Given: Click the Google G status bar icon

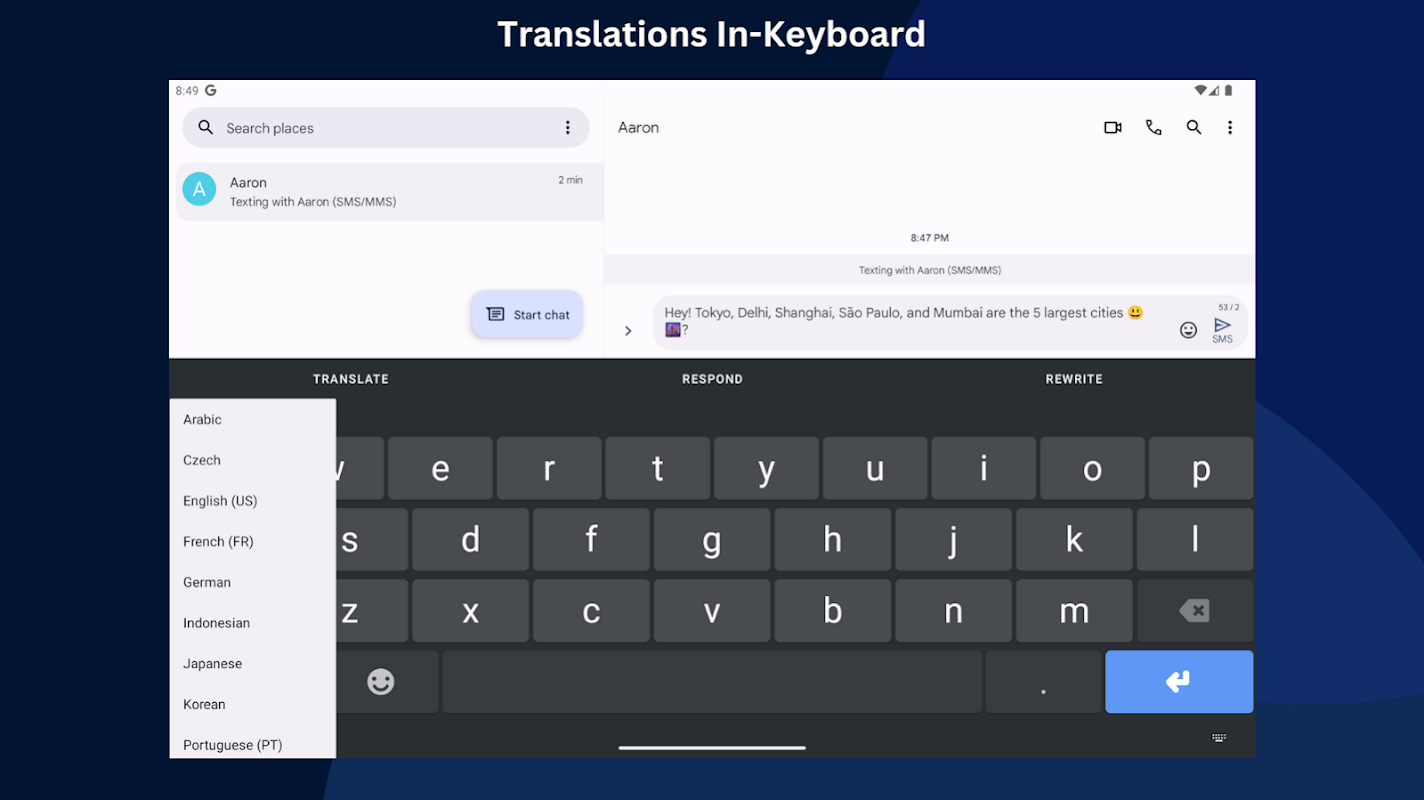Looking at the screenshot, I should (x=211, y=90).
